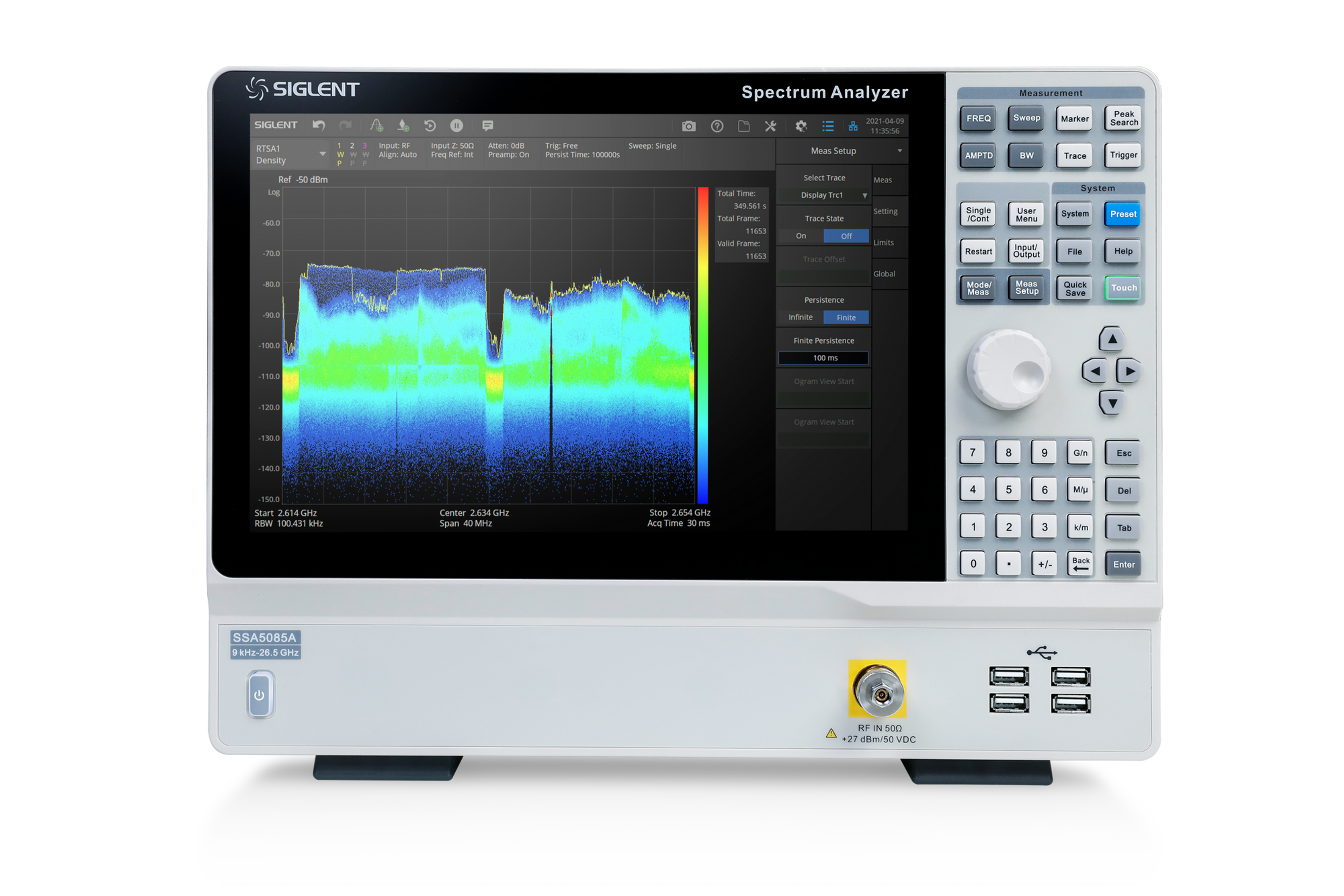Image resolution: width=1344 pixels, height=896 pixels.
Task: Click the Finite Persistence 100 ms field
Action: pyautogui.click(x=824, y=358)
